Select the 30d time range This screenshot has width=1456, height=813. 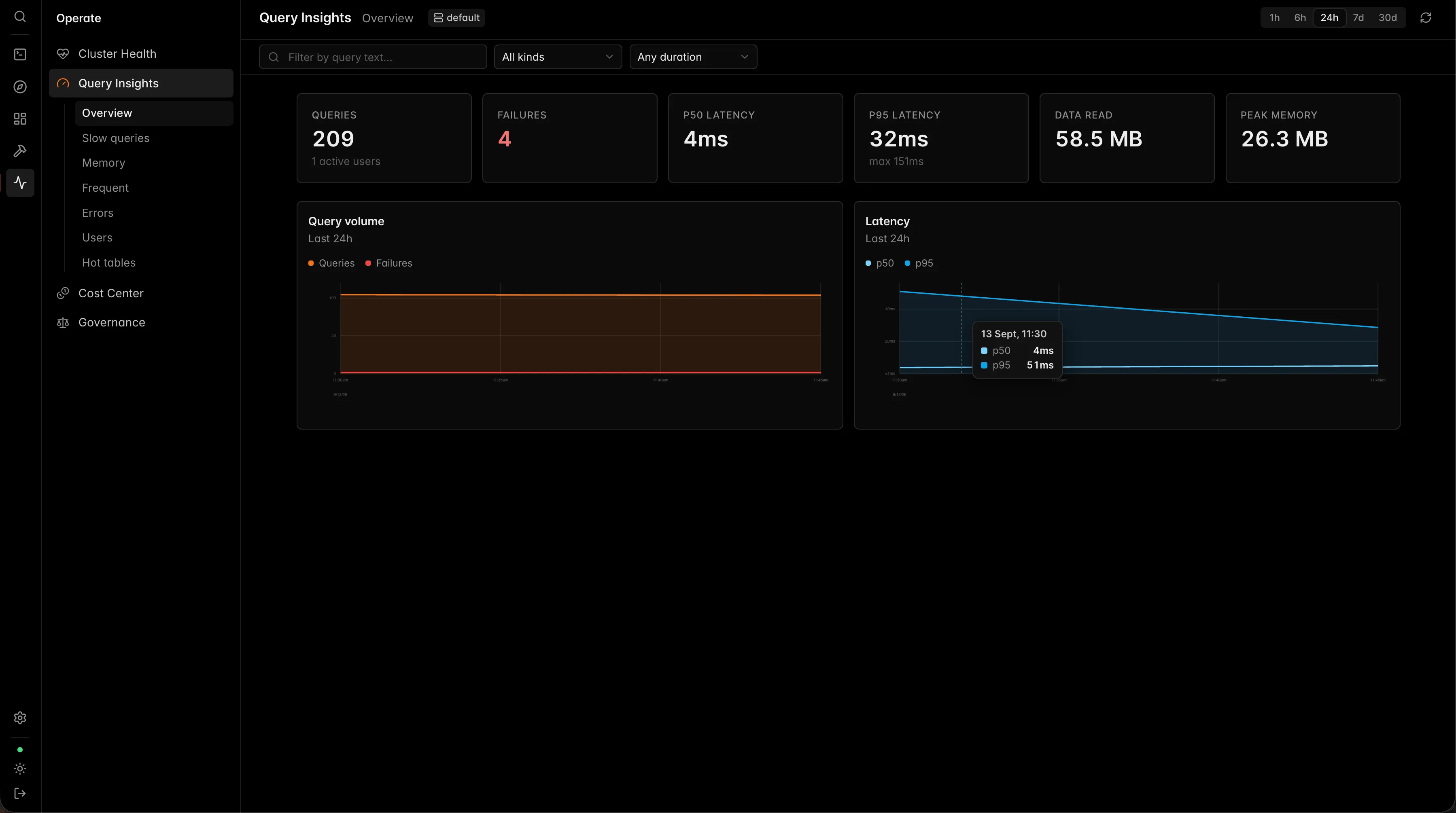1388,17
